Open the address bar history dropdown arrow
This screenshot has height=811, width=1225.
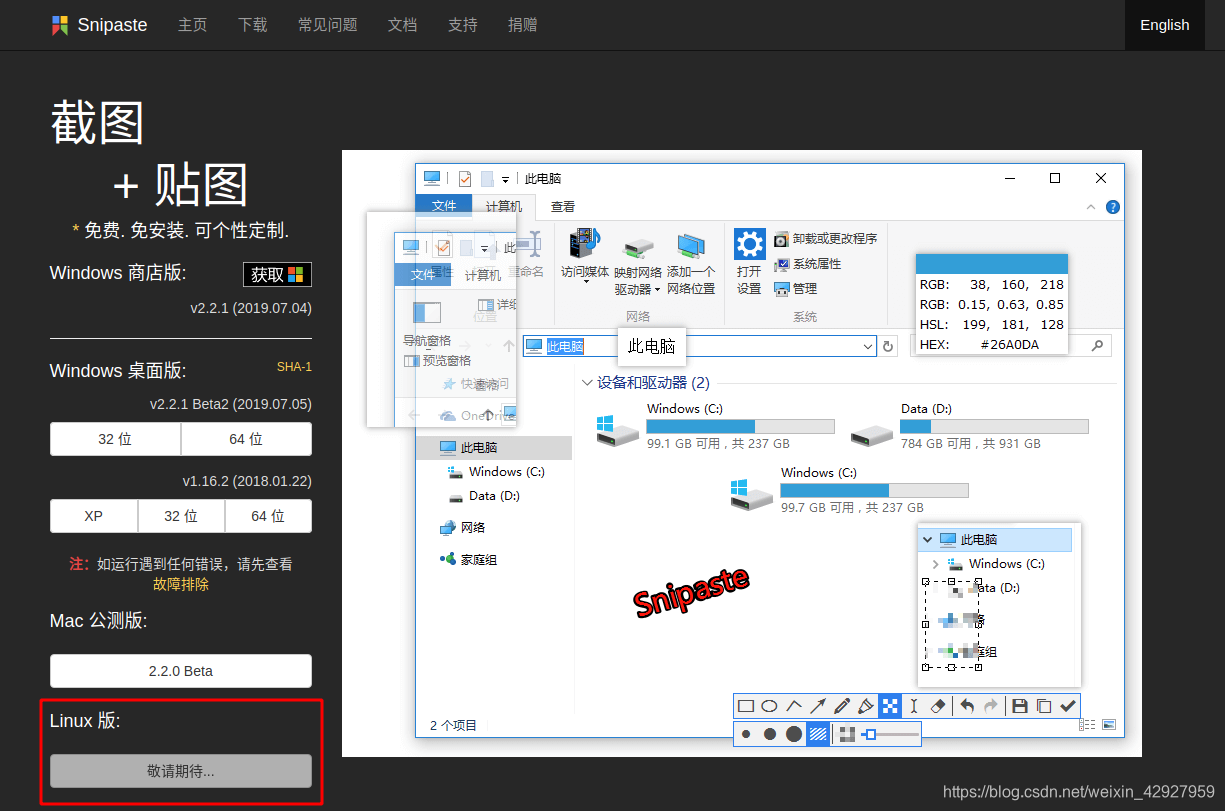(x=867, y=346)
